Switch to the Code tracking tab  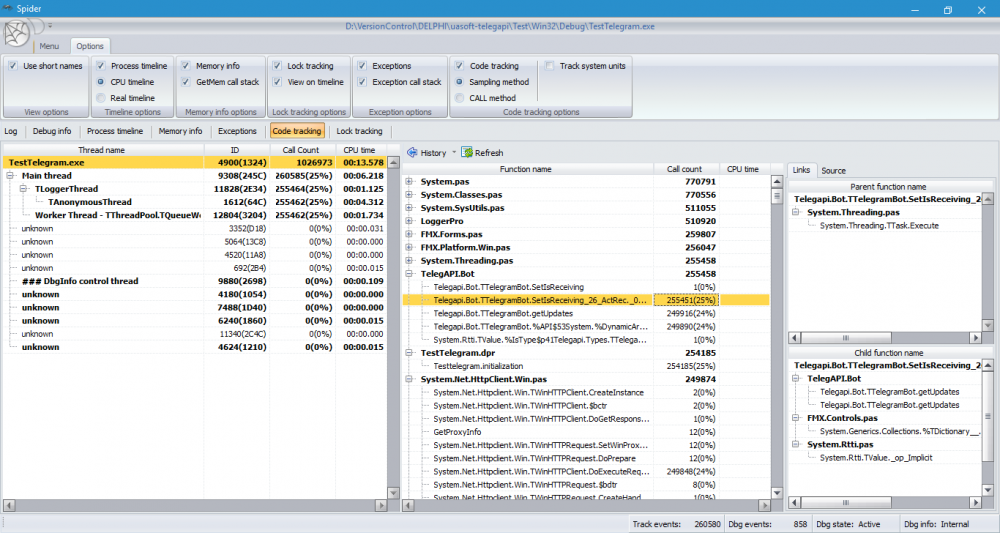coord(297,131)
